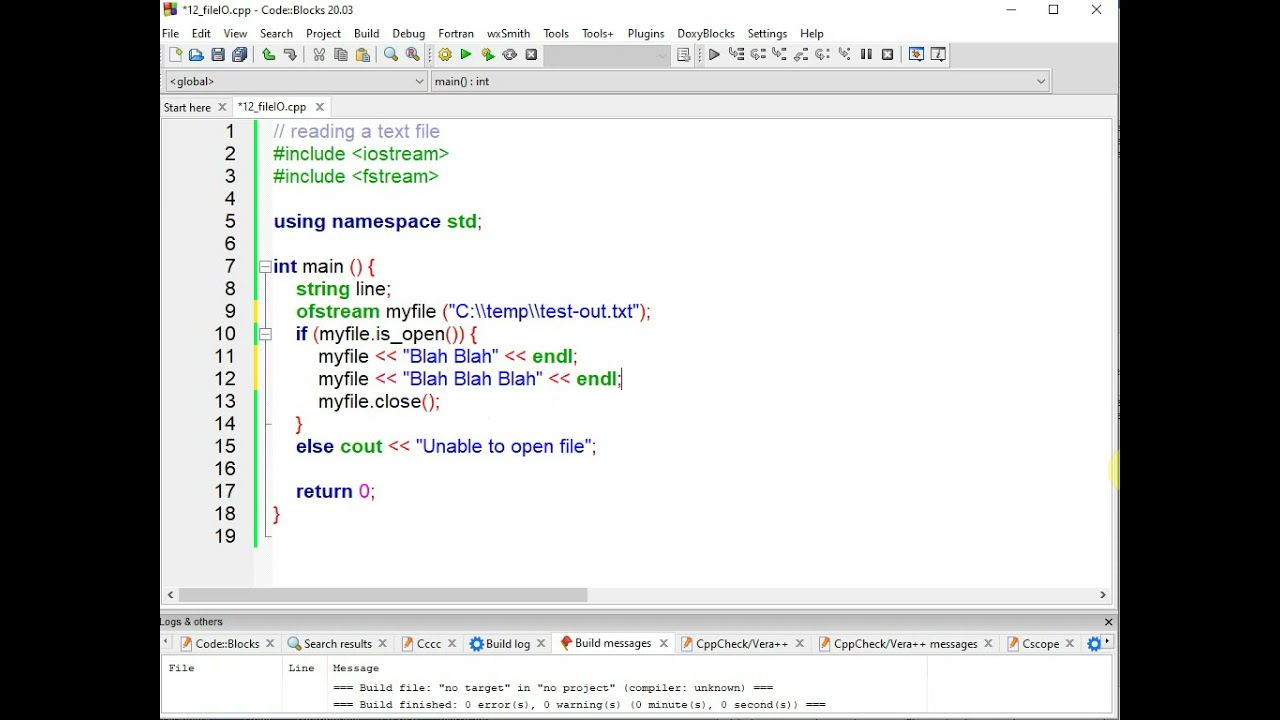1280x720 pixels.
Task: Open the Tools menu
Action: pyautogui.click(x=556, y=33)
